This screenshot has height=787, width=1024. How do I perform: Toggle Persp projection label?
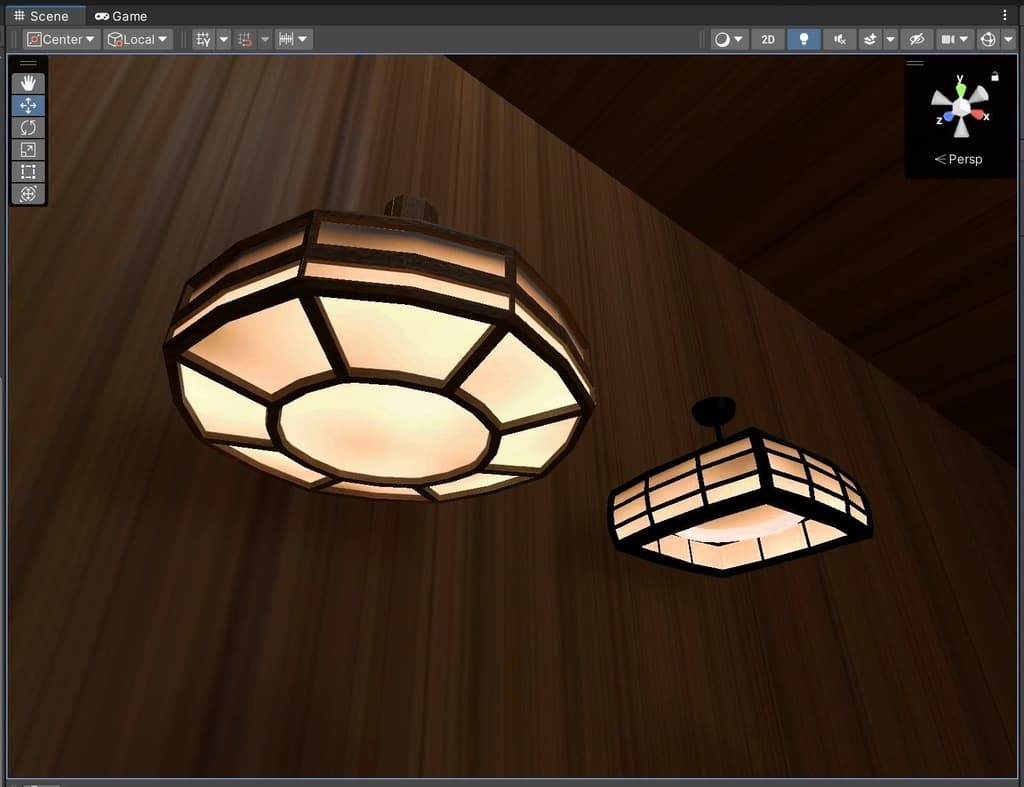[x=958, y=159]
